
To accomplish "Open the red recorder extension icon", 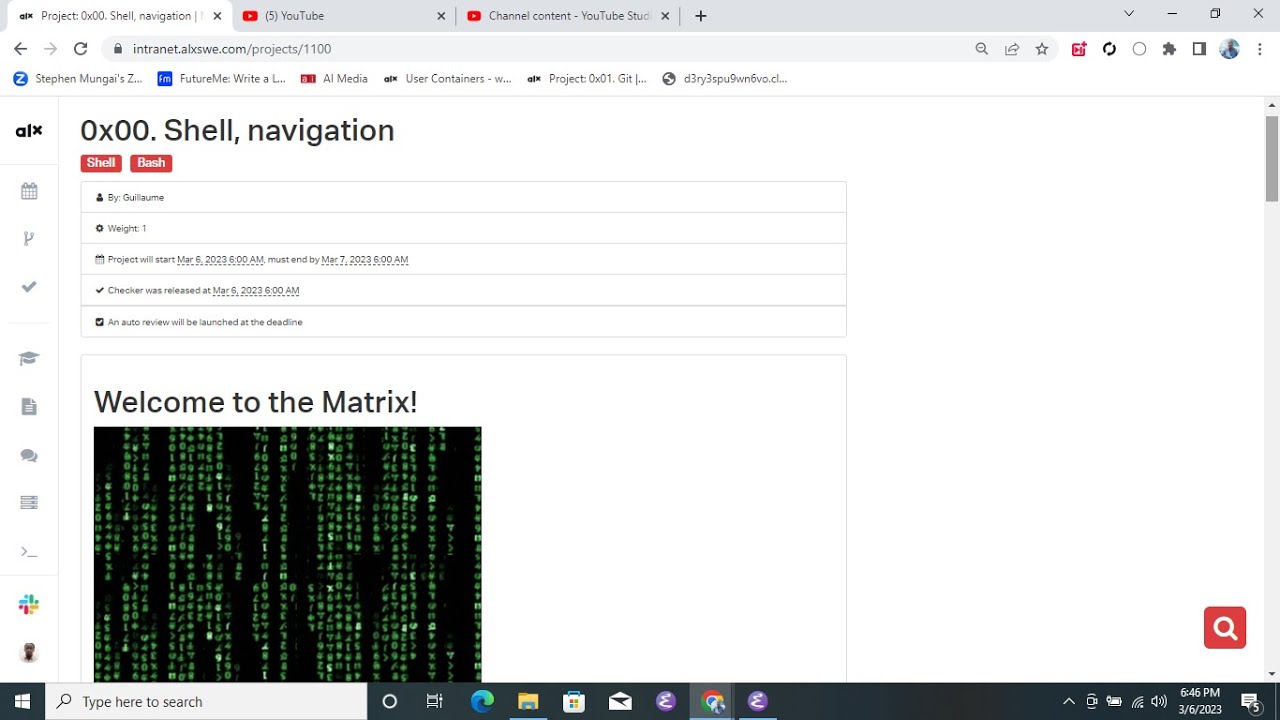I will [x=1079, y=49].
